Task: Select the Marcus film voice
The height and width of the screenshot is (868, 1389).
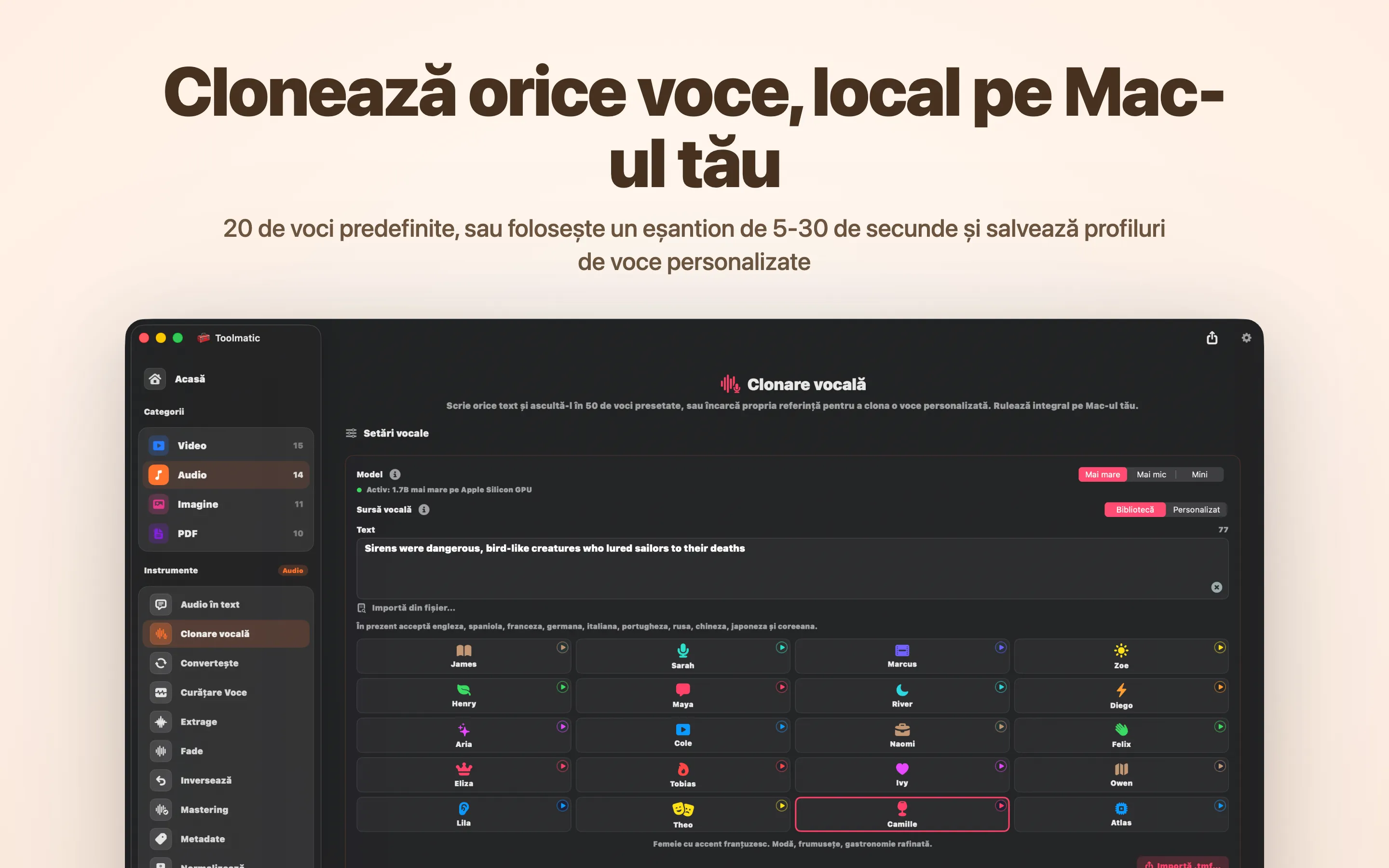Action: (x=902, y=656)
